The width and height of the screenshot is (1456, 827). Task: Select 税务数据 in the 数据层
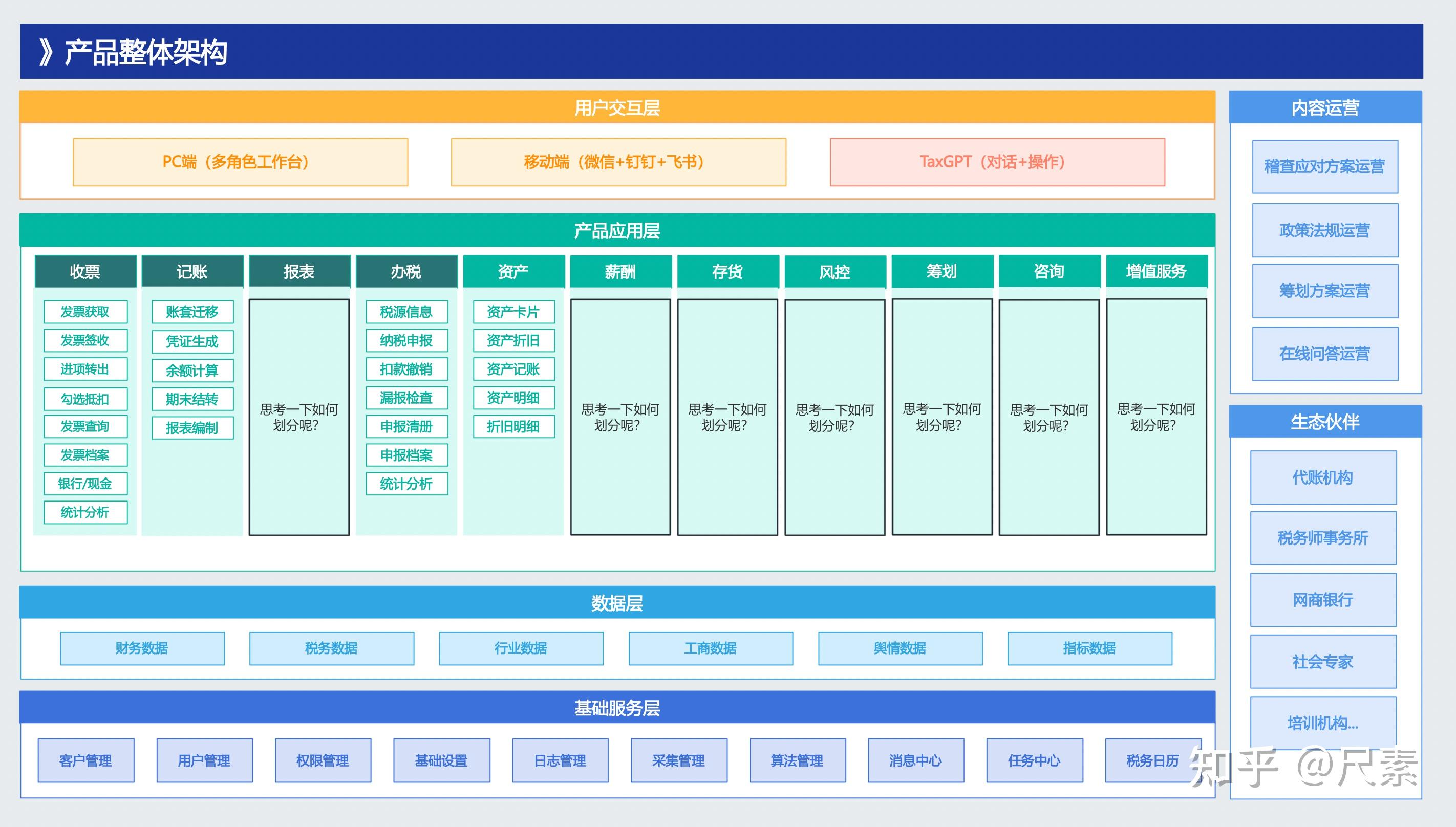pyautogui.click(x=332, y=647)
